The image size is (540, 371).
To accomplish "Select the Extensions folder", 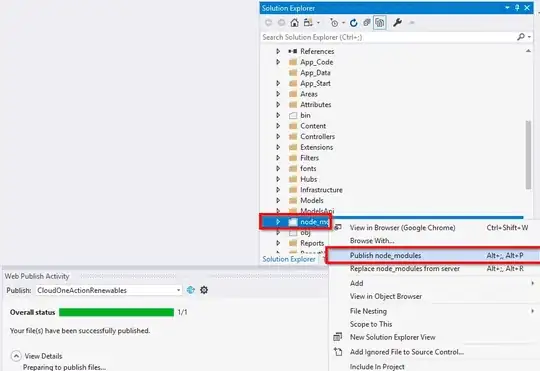I will click(x=316, y=147).
